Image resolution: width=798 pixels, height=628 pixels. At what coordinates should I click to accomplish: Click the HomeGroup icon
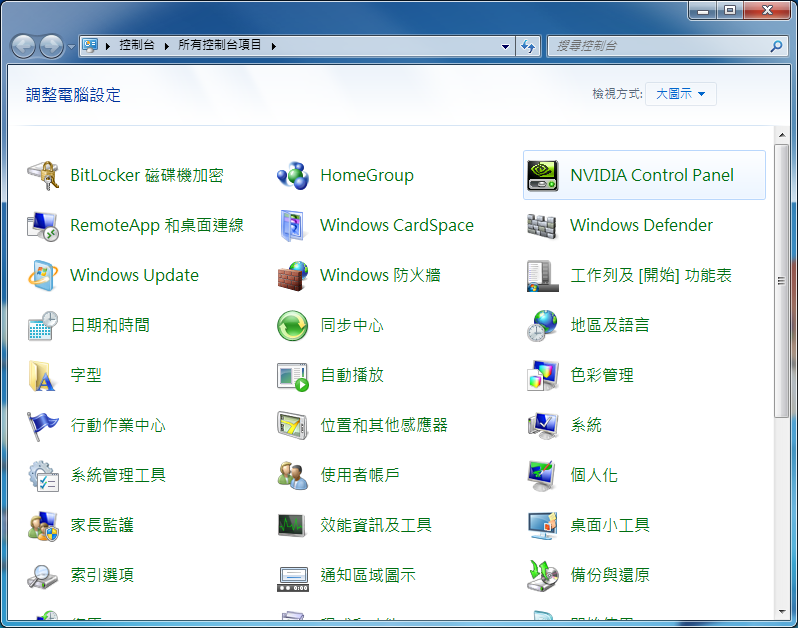pos(293,176)
